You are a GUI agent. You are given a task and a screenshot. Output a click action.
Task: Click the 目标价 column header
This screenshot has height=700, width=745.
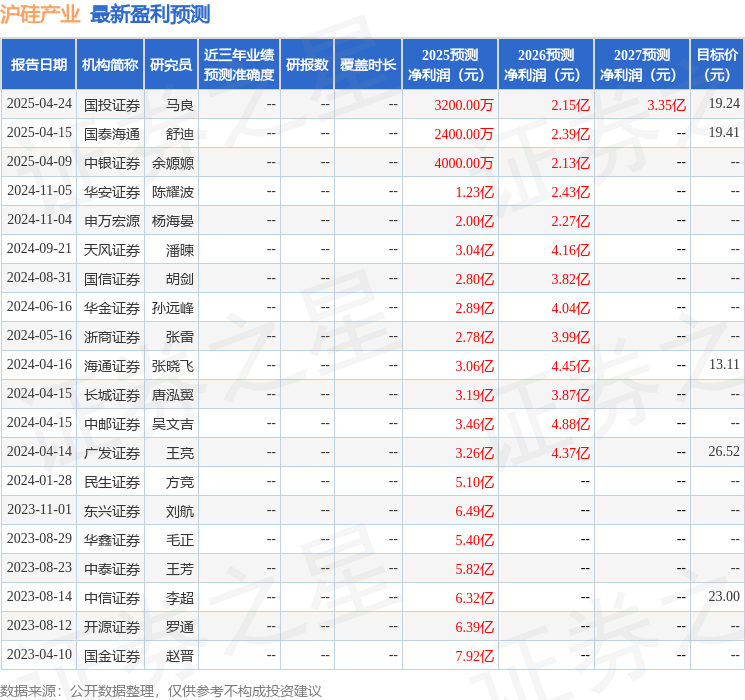[717, 65]
